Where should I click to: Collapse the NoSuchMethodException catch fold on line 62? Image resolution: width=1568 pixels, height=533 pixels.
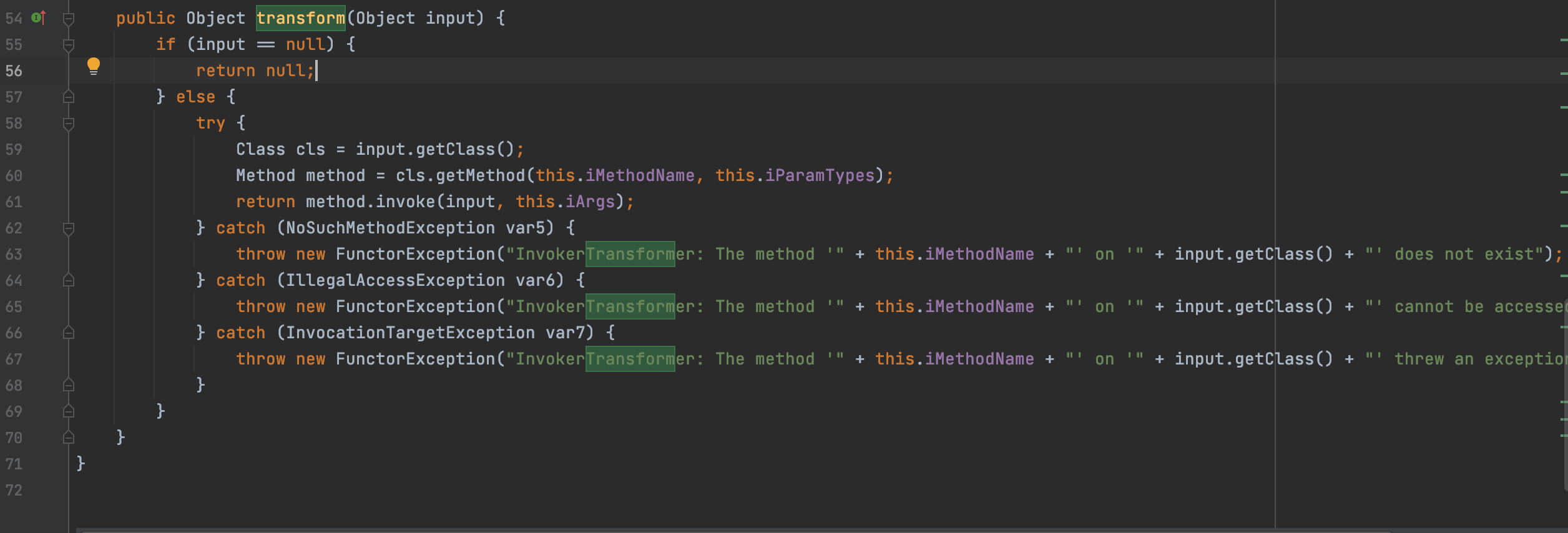pos(69,228)
